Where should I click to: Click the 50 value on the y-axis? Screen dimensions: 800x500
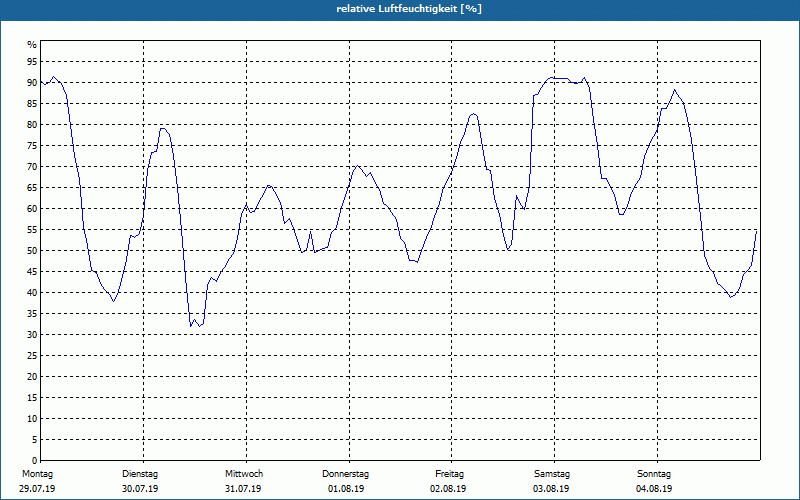point(32,251)
